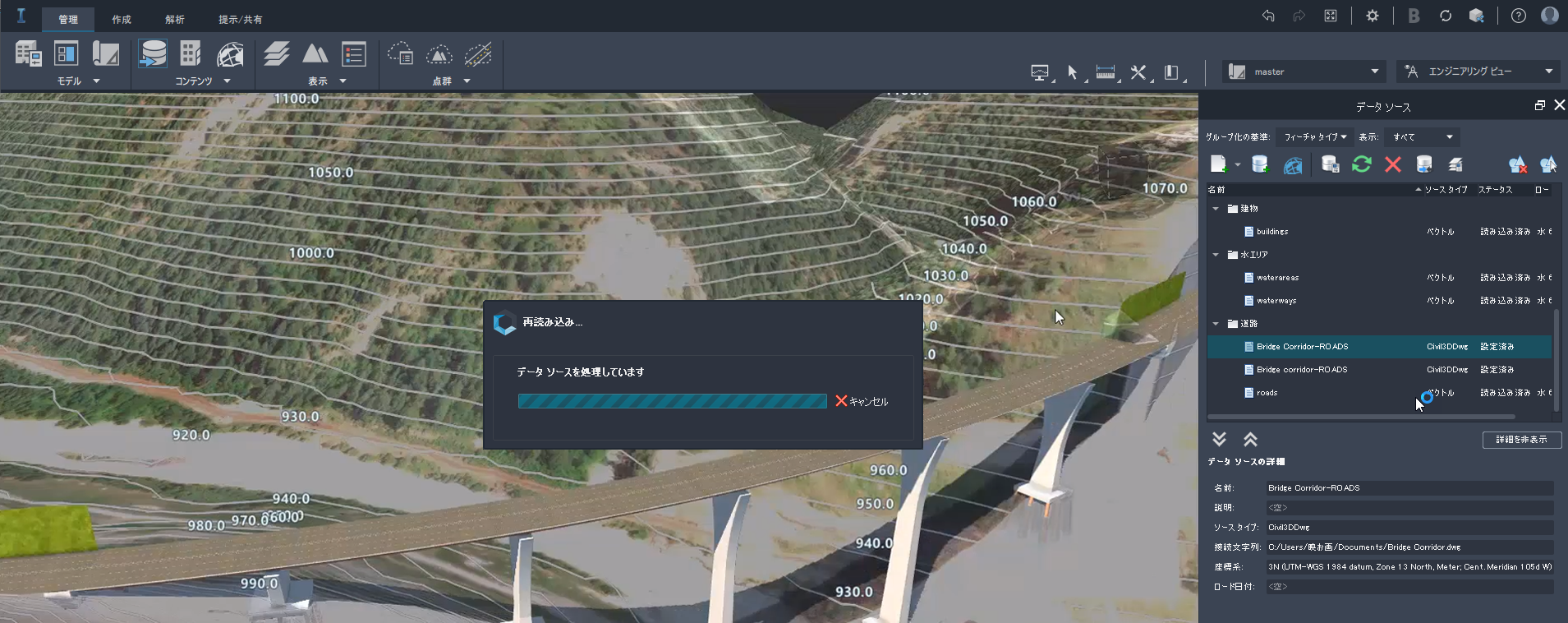Click the expand all double-chevron-down button
1568x623 pixels.
(x=1219, y=440)
